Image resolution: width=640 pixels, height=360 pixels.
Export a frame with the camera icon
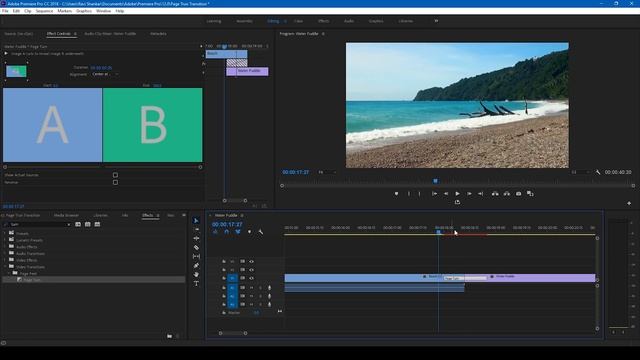(x=518, y=194)
